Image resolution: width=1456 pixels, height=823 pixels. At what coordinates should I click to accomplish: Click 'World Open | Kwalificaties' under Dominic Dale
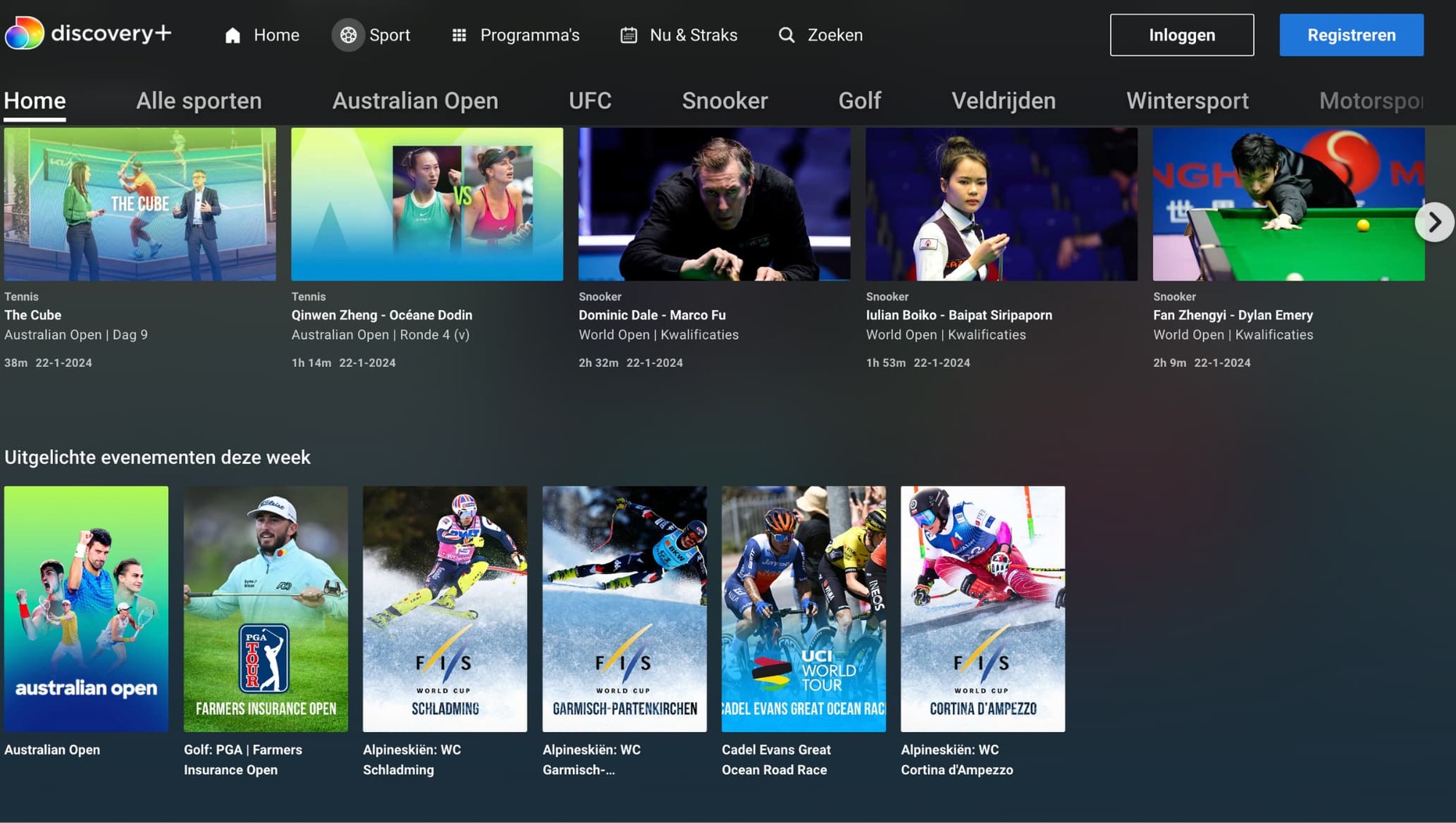[x=658, y=335]
